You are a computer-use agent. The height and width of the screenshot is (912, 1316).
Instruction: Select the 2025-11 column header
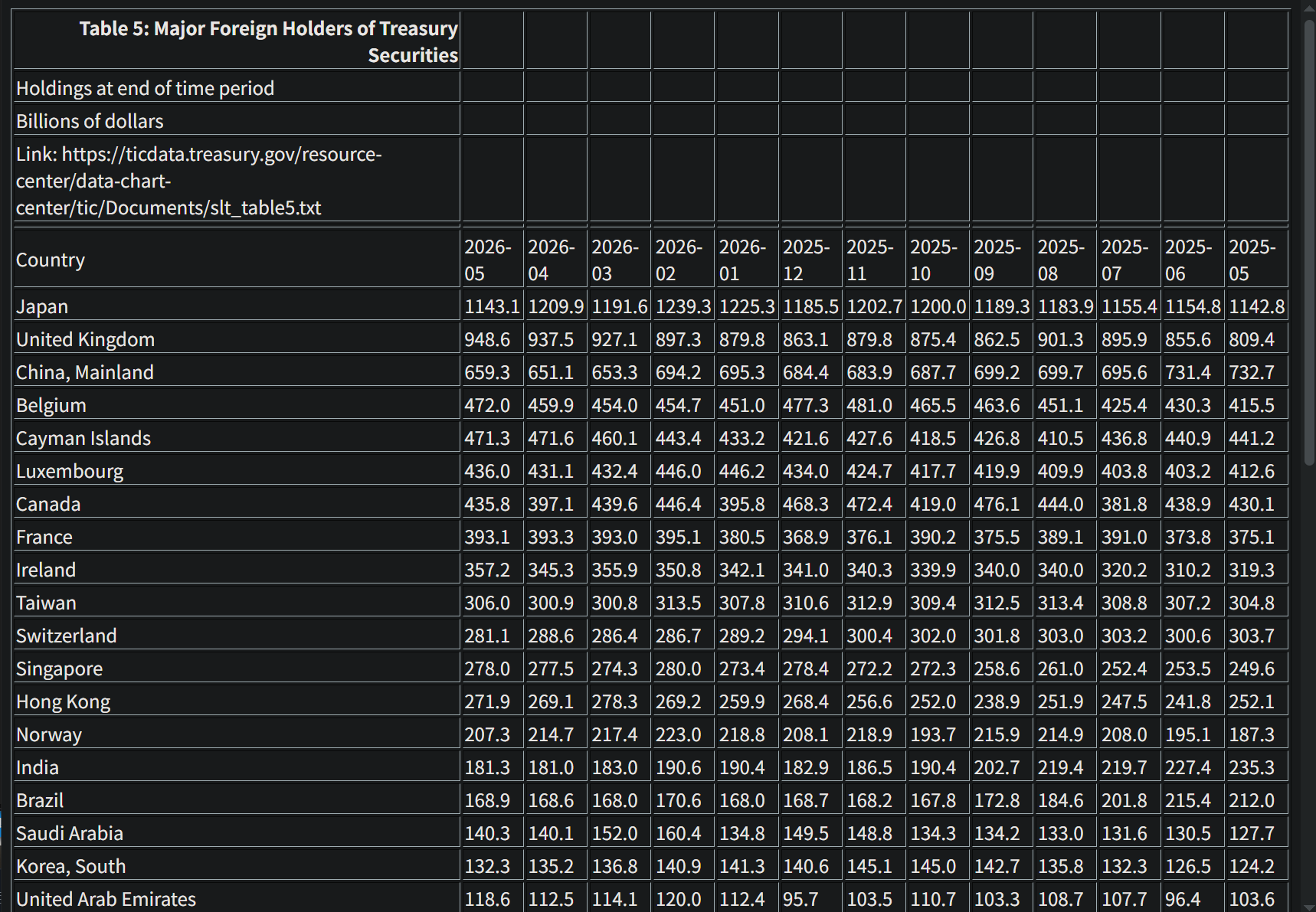pyautogui.click(x=875, y=260)
